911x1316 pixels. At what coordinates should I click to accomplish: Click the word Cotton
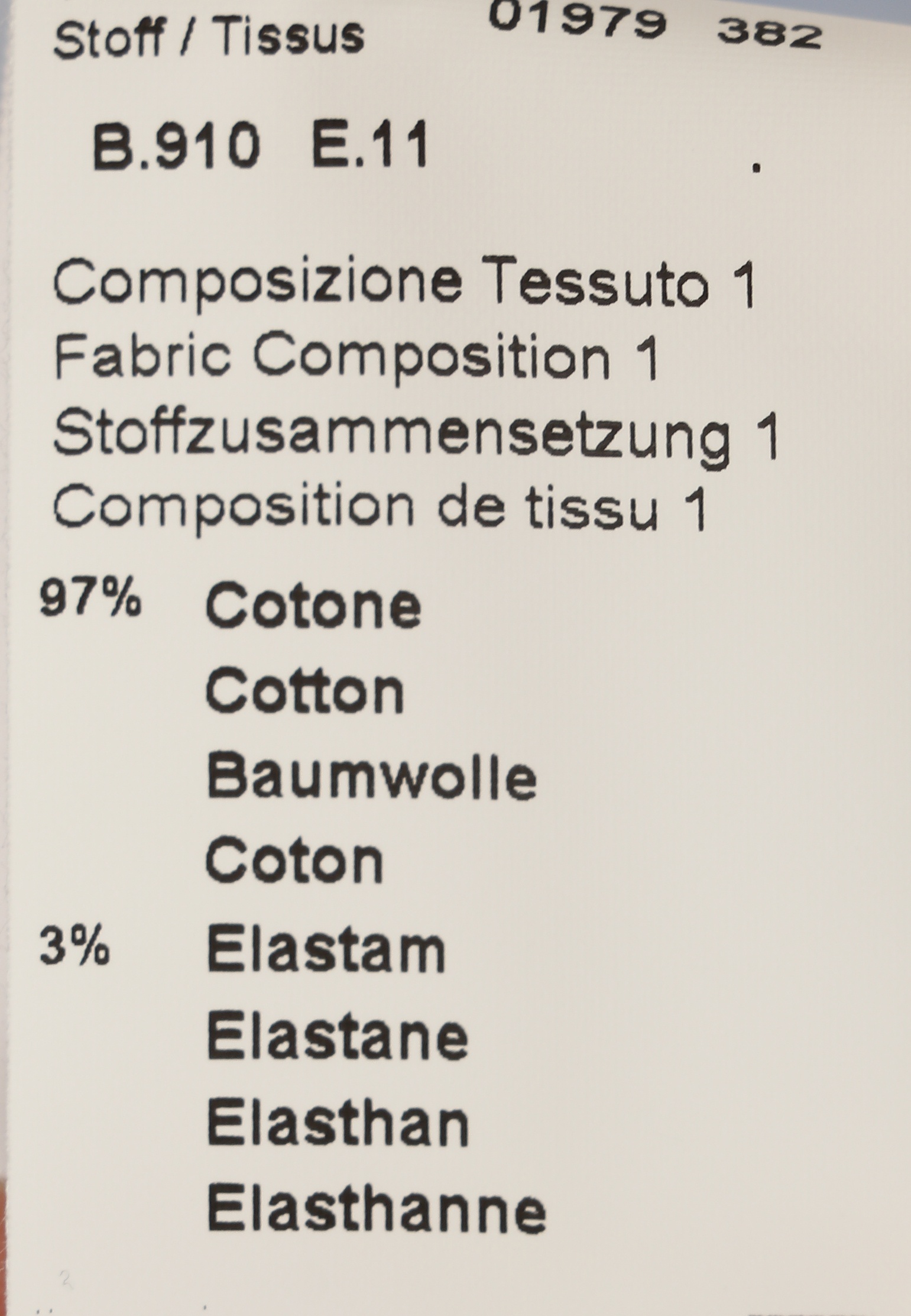[305, 691]
